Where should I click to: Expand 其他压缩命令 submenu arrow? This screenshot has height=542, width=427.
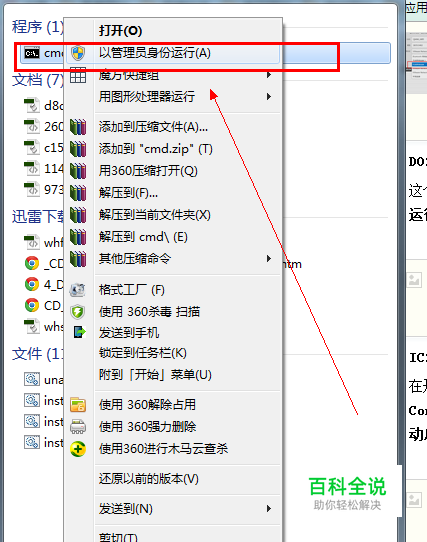(x=269, y=259)
